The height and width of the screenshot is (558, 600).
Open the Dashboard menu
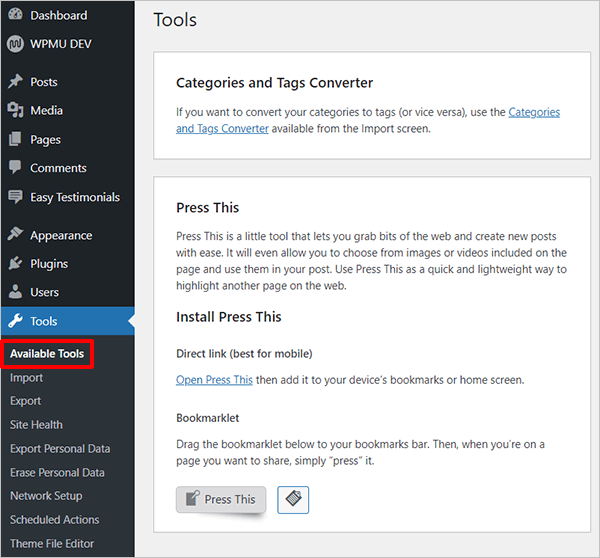[x=68, y=15]
